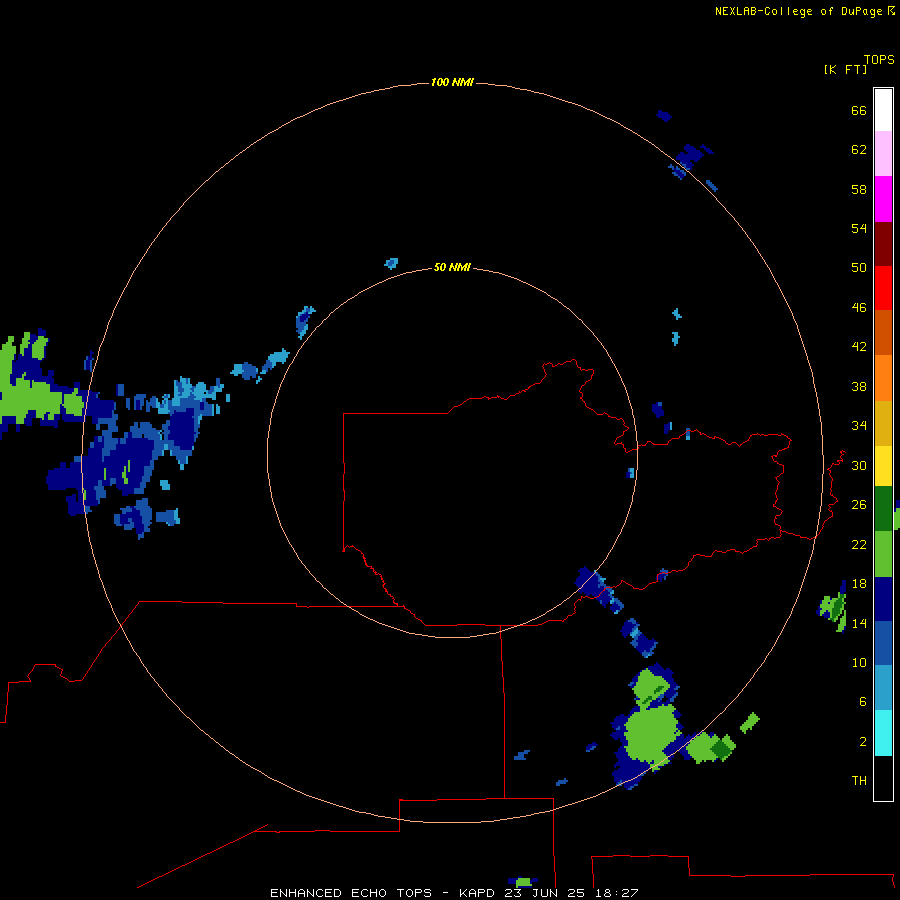Click the [K FT] units label

click(x=845, y=70)
